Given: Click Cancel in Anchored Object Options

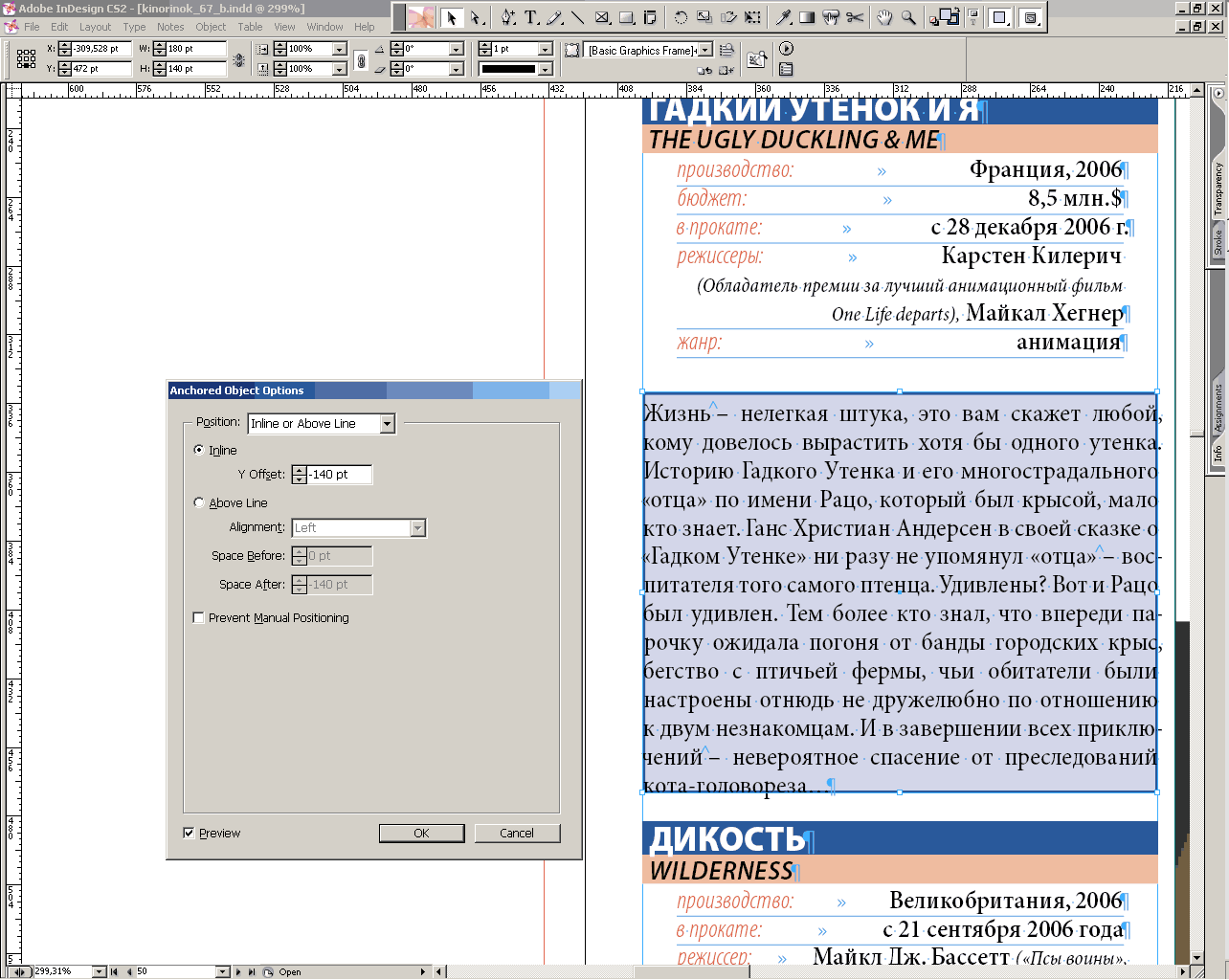Looking at the screenshot, I should click(x=517, y=834).
